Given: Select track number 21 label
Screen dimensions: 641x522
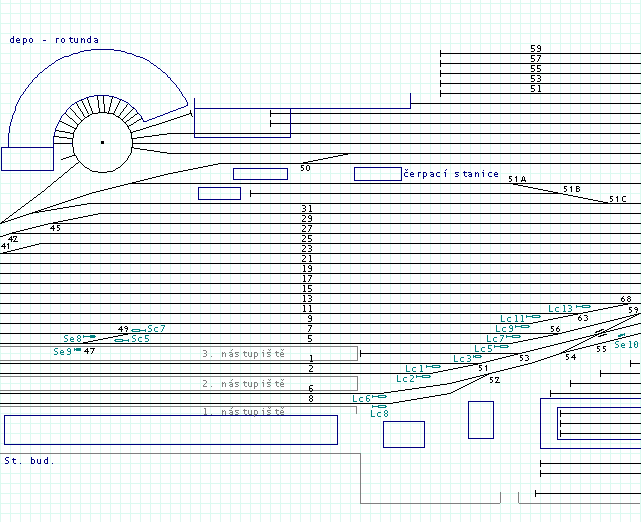Looking at the screenshot, I should 307,258.
